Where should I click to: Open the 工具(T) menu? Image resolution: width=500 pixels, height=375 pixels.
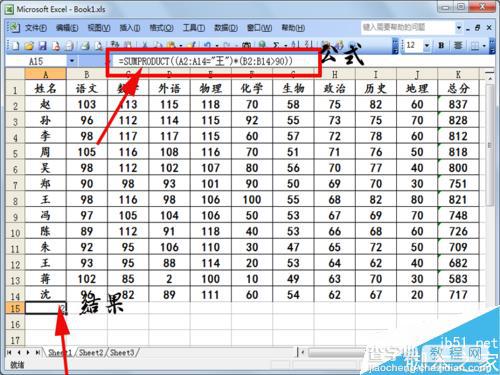click(193, 28)
